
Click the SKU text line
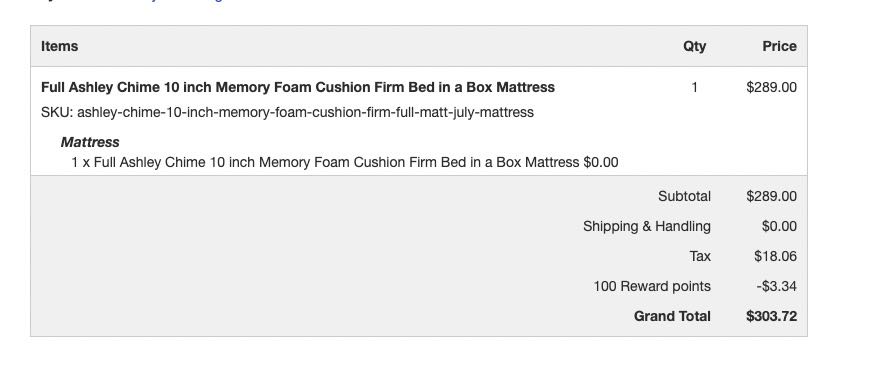click(x=287, y=113)
